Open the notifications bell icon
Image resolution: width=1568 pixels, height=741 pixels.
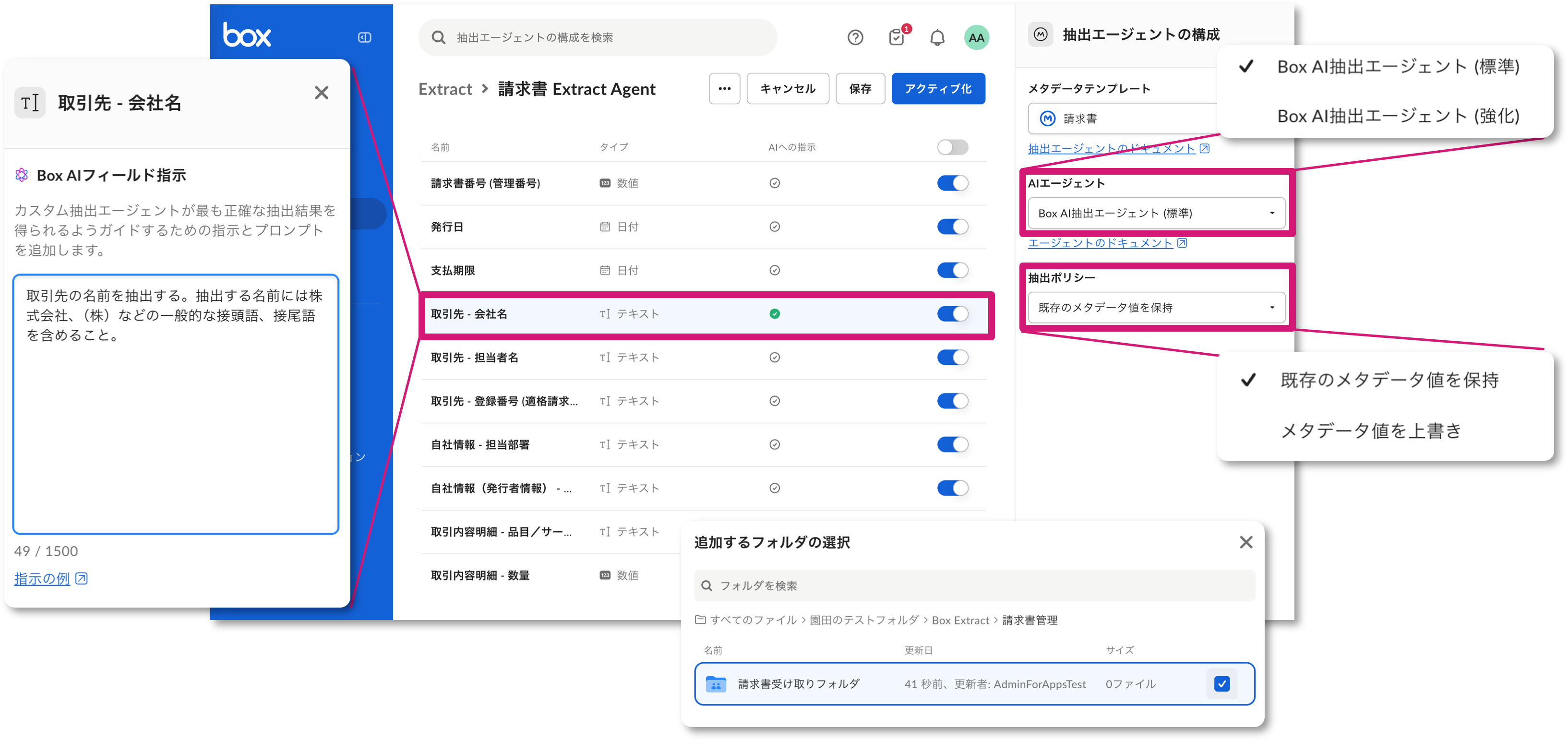pos(937,38)
